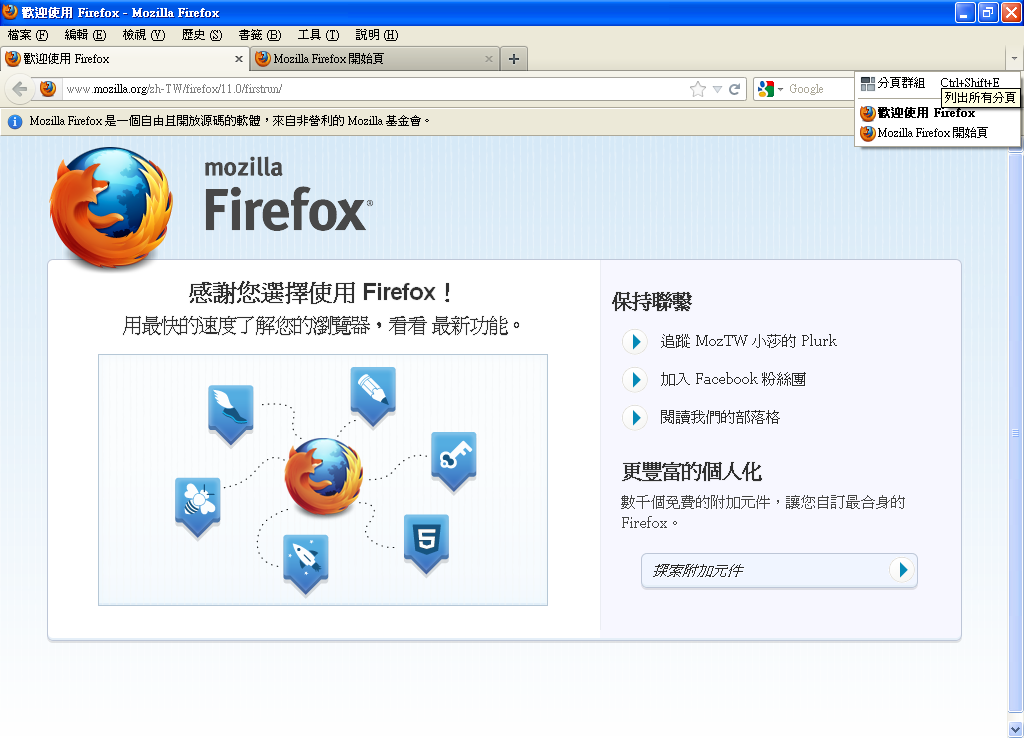Click the pencil icon in the feature graphic
This screenshot has height=738, width=1024.
(x=373, y=397)
